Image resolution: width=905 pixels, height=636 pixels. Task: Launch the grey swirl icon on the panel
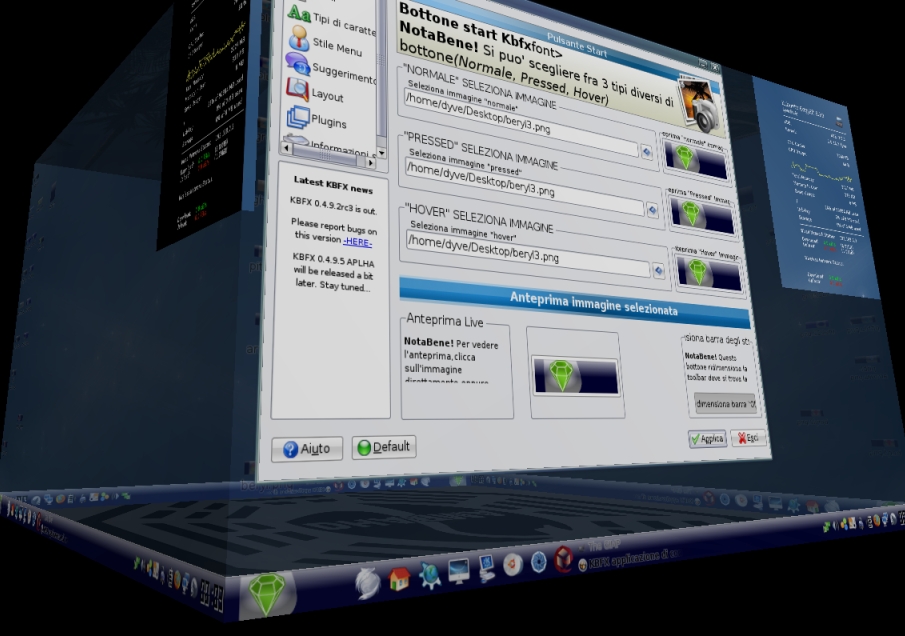[x=367, y=582]
